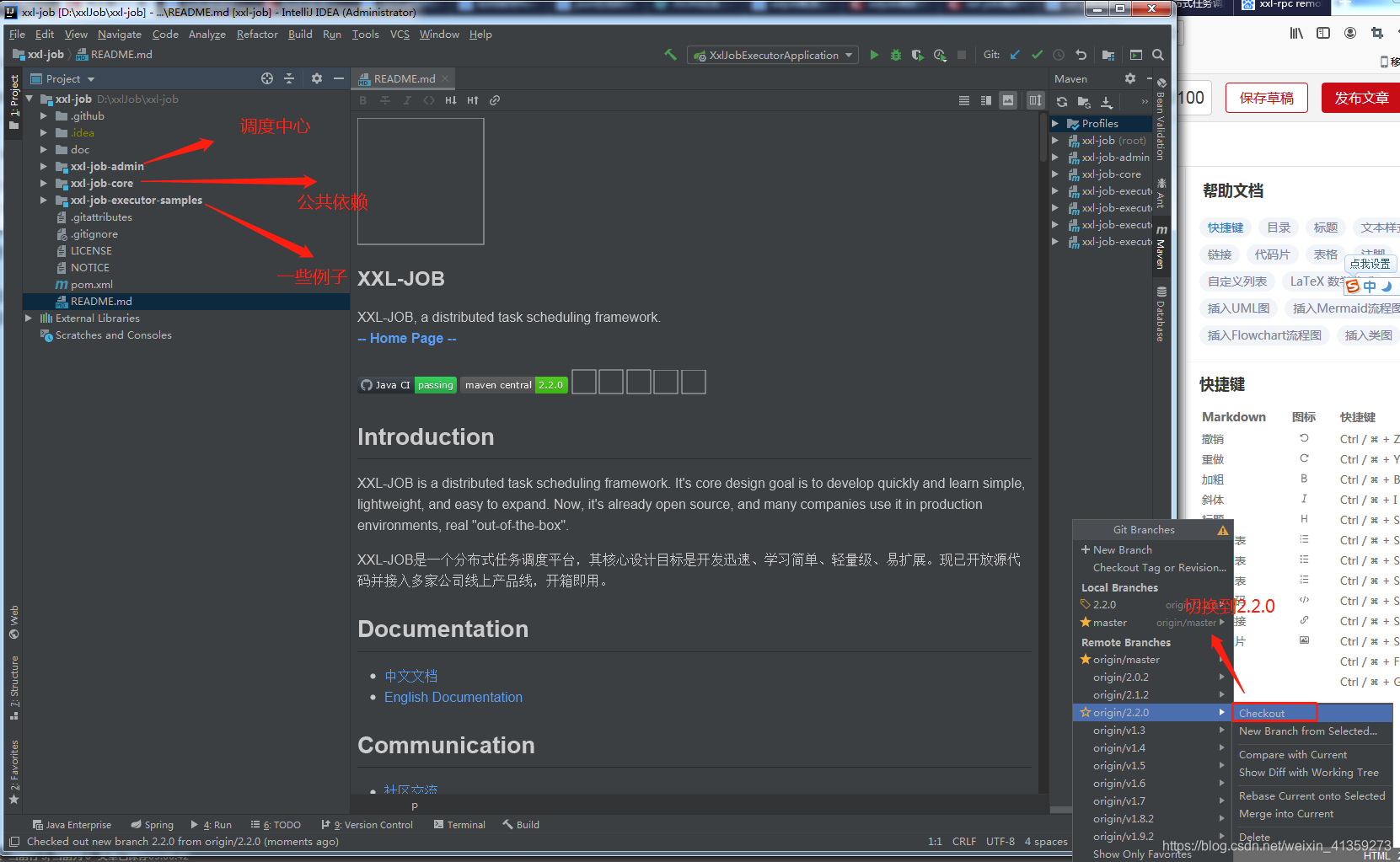The height and width of the screenshot is (862, 1400).
Task: Show Markdown editor only view
Action: [964, 100]
